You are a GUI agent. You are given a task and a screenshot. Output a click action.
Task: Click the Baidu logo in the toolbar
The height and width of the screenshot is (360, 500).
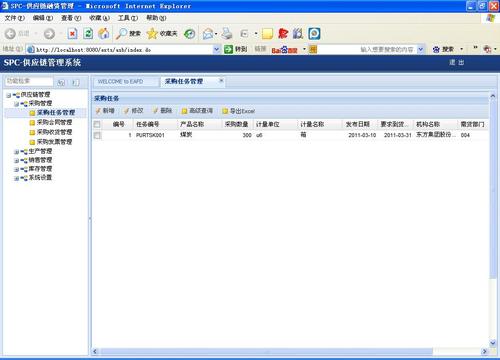click(284, 50)
